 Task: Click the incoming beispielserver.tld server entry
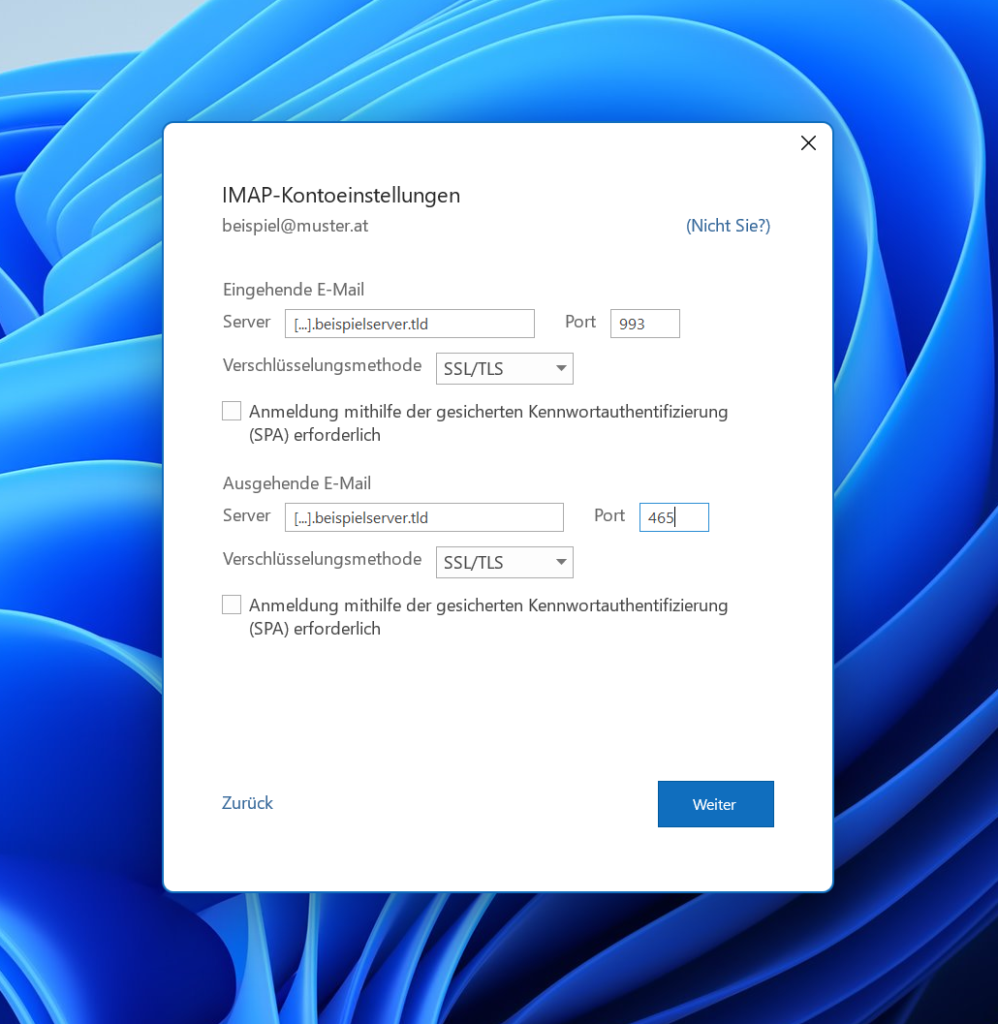[x=409, y=323]
